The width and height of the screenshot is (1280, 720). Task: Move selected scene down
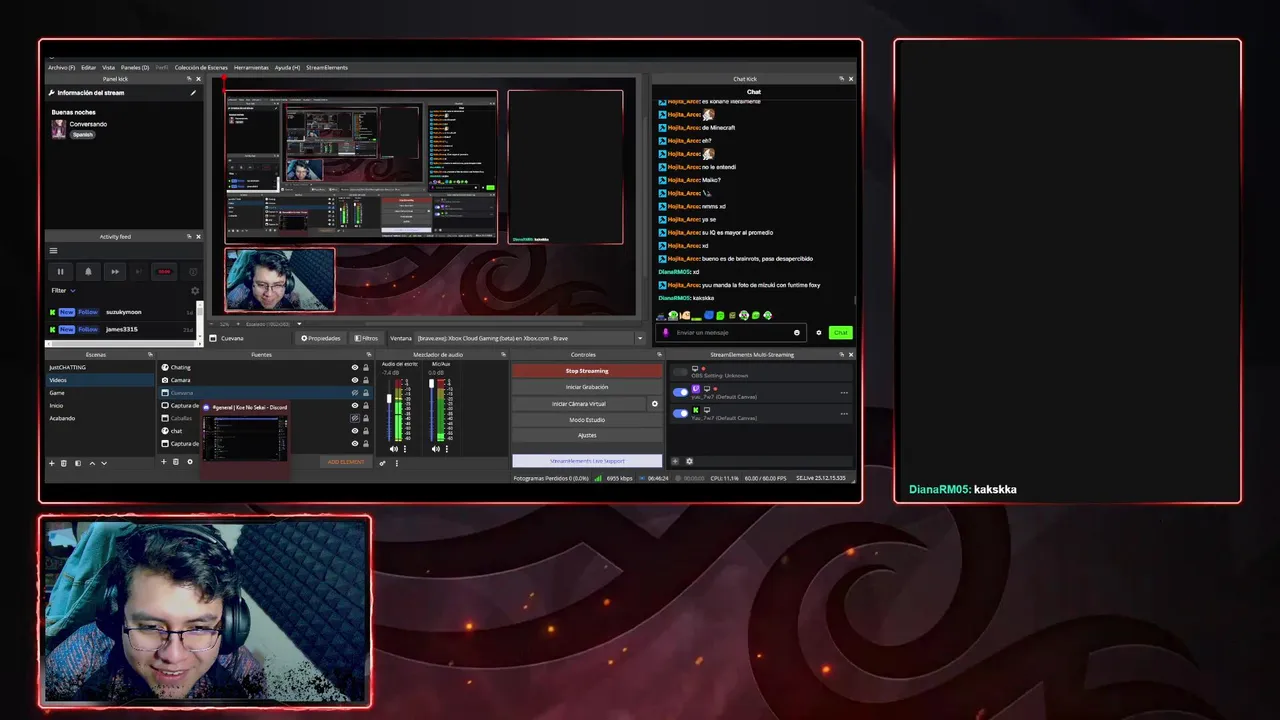tap(104, 463)
